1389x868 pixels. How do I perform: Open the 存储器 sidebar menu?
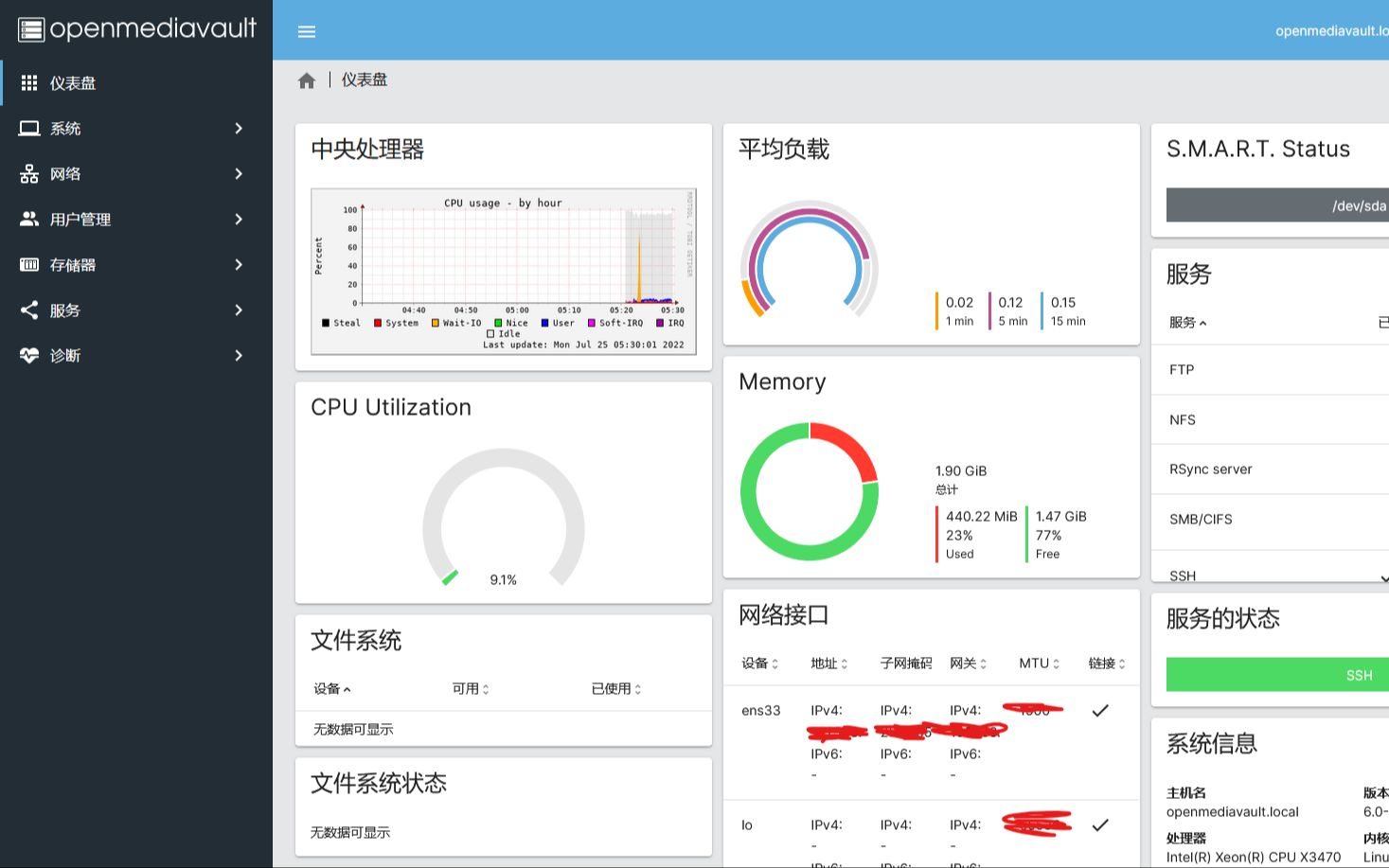pyautogui.click(x=136, y=264)
